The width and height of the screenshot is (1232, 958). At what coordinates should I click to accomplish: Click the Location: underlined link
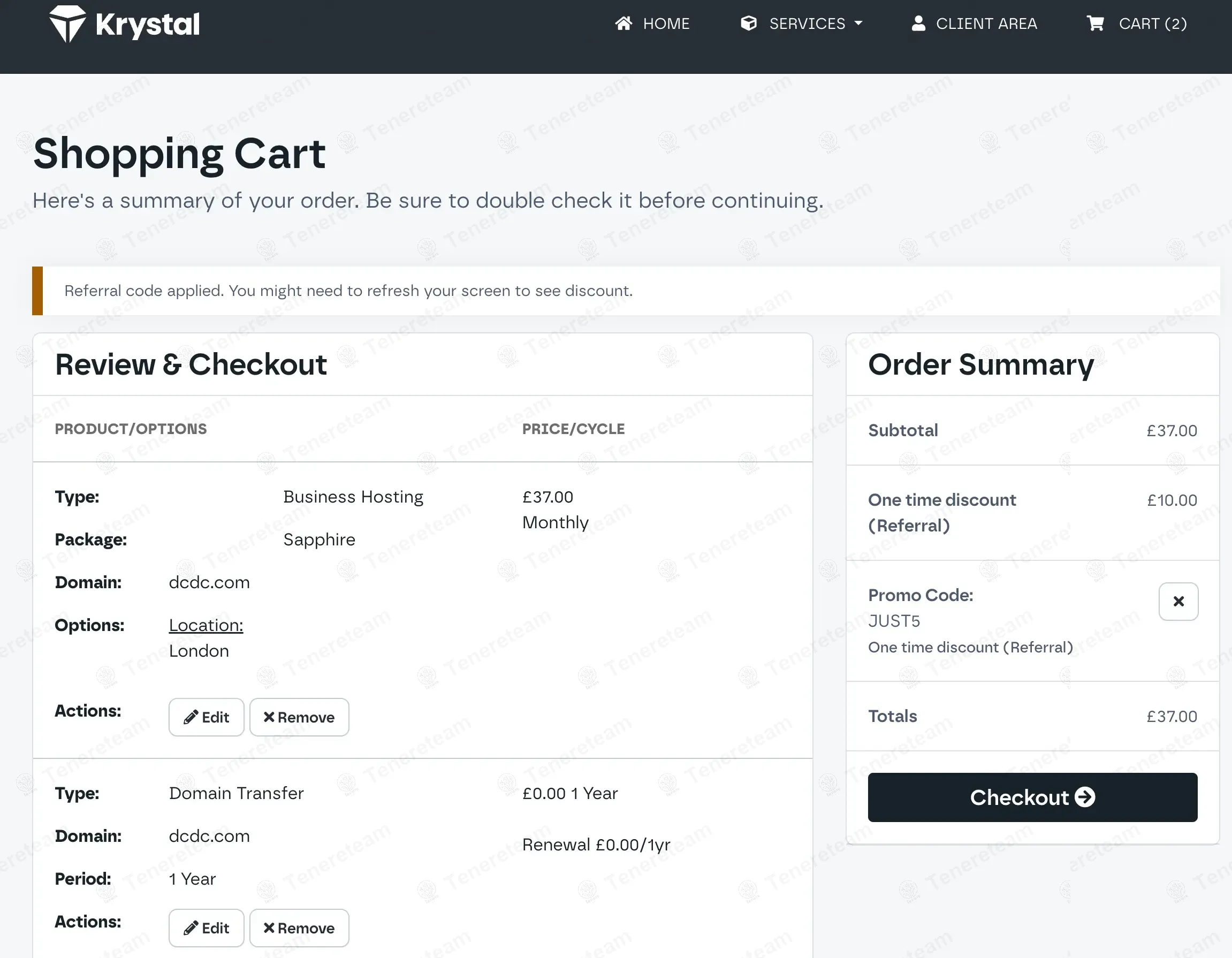point(206,625)
